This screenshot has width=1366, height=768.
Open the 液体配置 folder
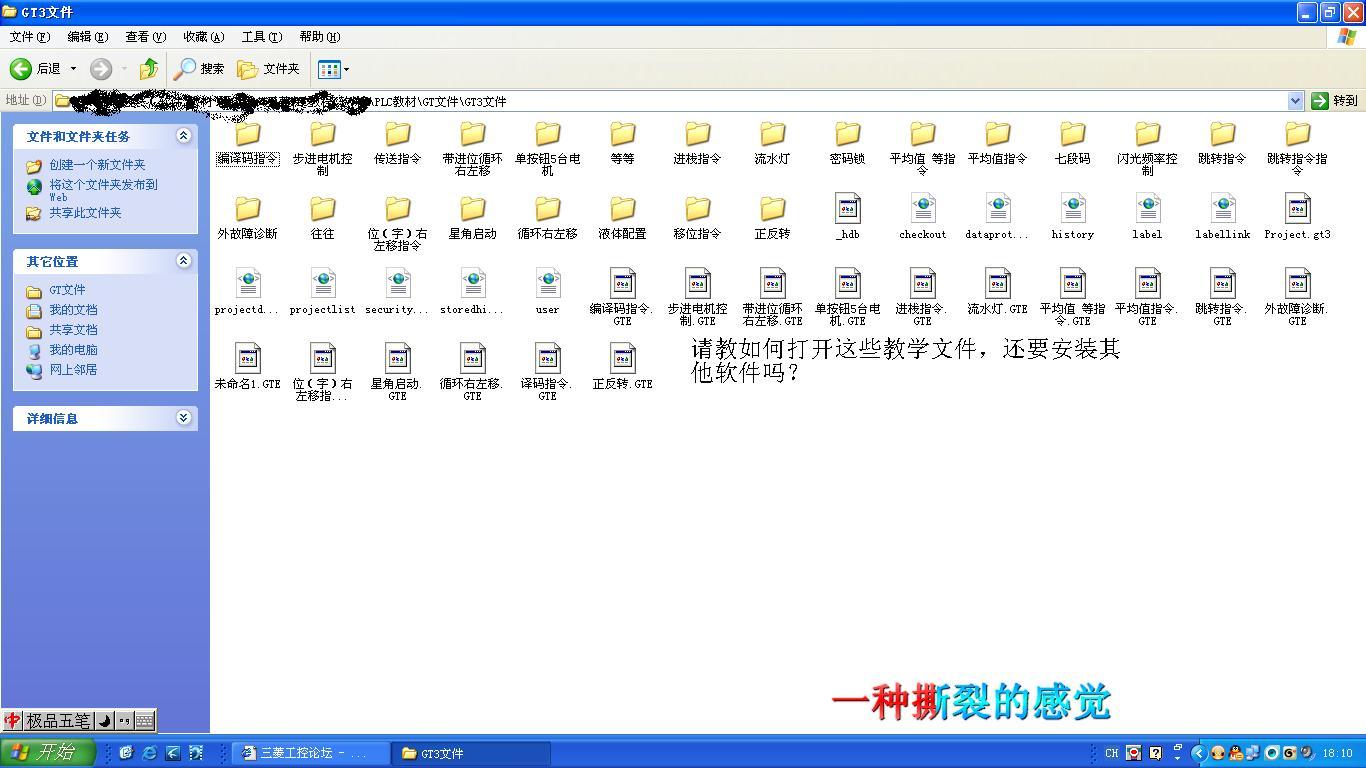622,210
